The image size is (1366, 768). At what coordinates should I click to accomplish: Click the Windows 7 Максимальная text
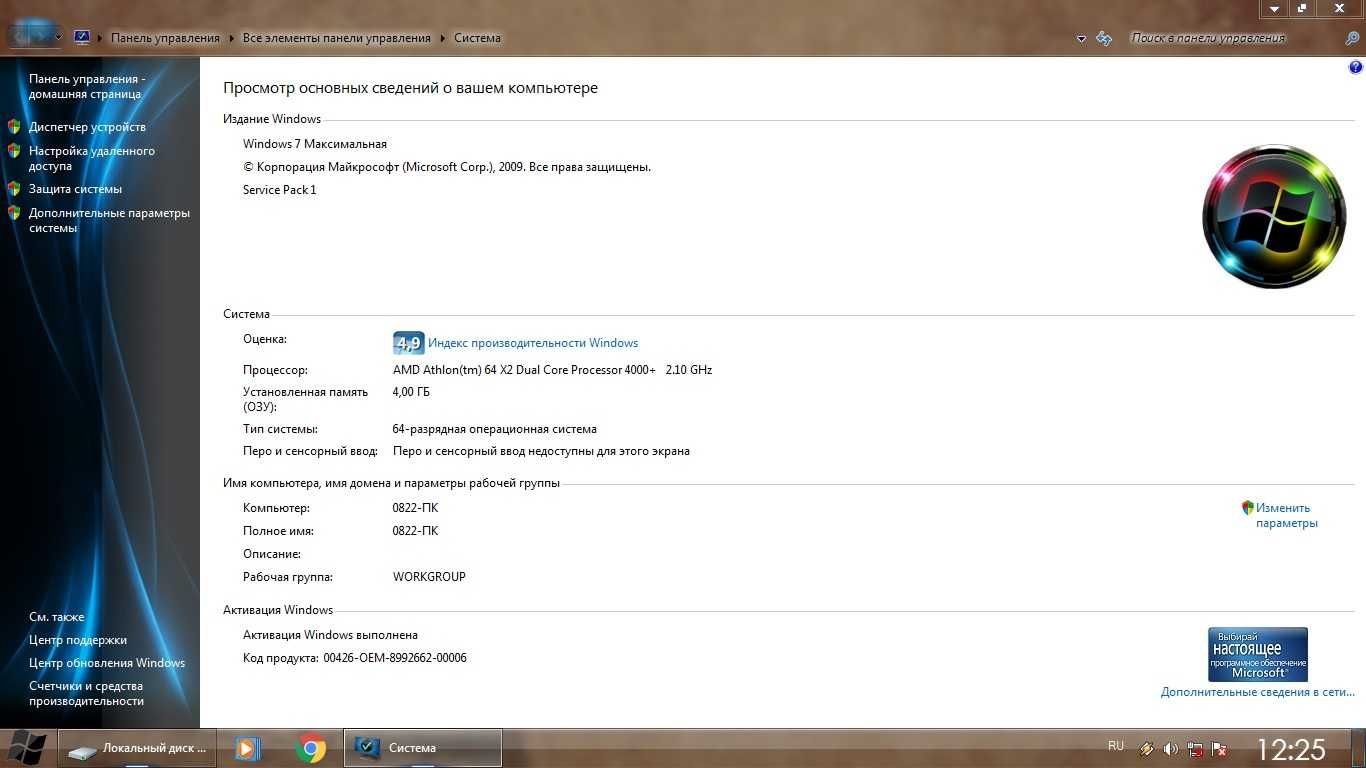click(315, 144)
